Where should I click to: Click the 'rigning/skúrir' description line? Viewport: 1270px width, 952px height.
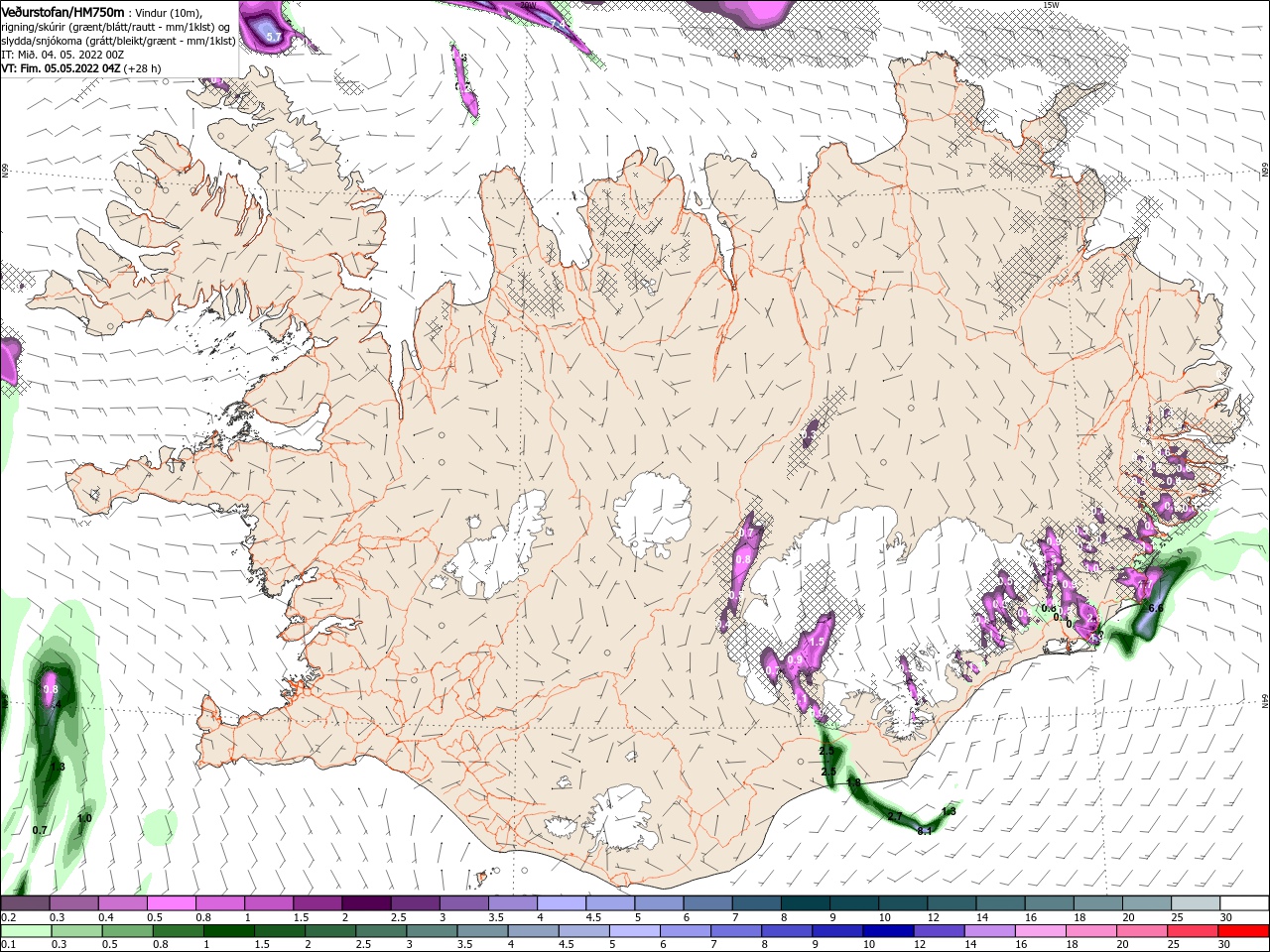coord(115,27)
